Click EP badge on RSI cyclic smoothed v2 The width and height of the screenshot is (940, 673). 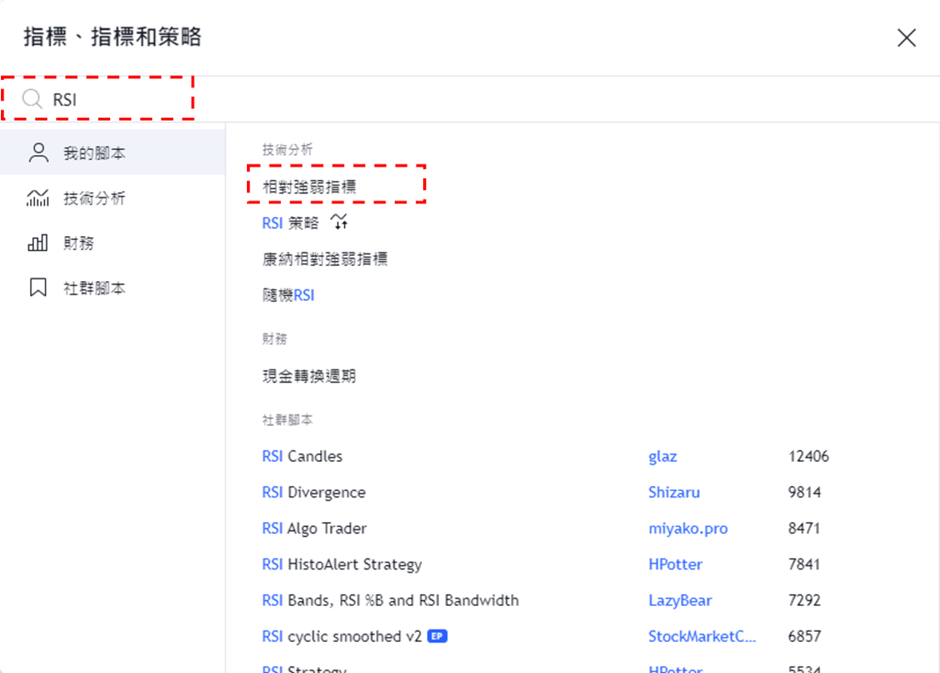(437, 636)
